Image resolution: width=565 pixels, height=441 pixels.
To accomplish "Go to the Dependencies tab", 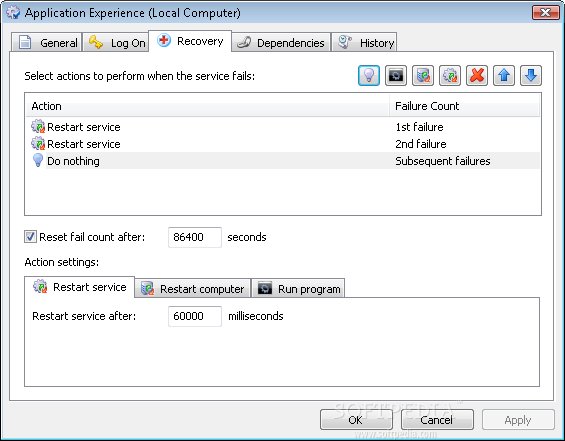I will (x=281, y=43).
